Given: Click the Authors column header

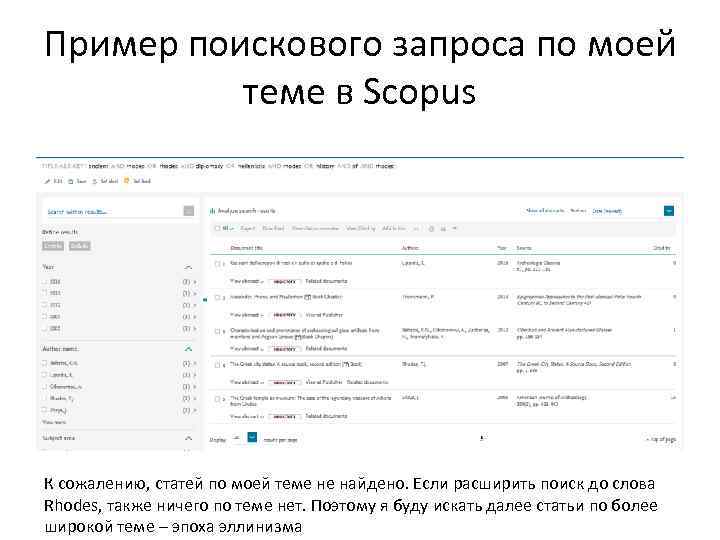Looking at the screenshot, I should click(411, 248).
